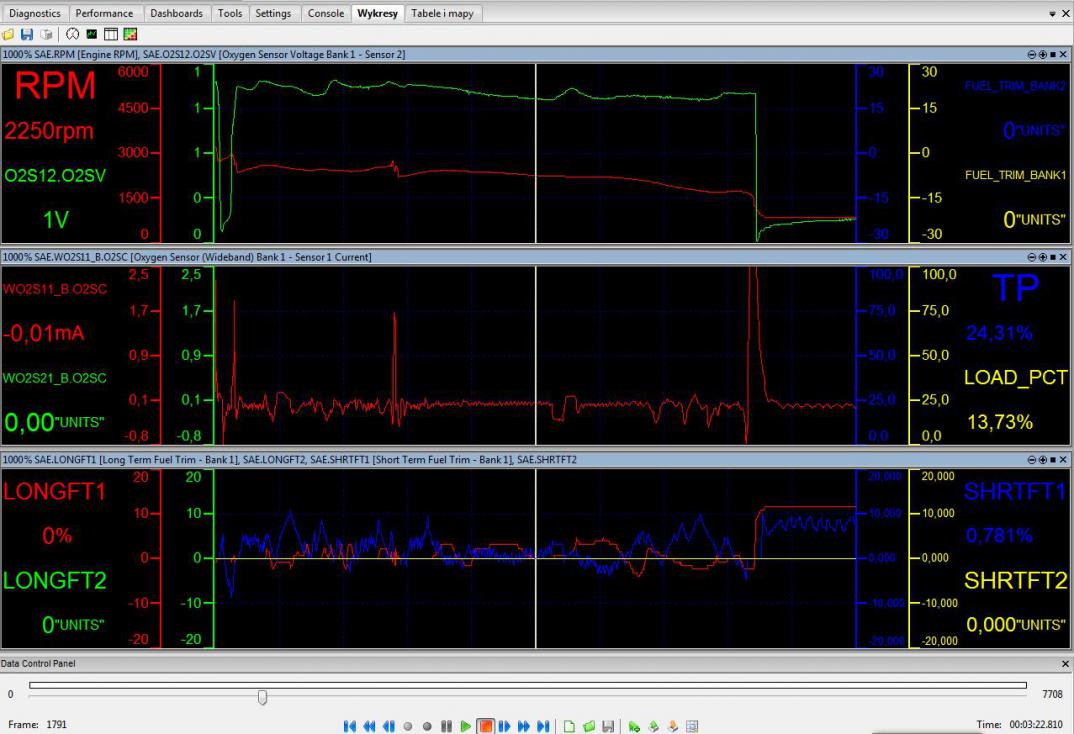Switch to the Diagnostics tab
The height and width of the screenshot is (734, 1074).
35,14
